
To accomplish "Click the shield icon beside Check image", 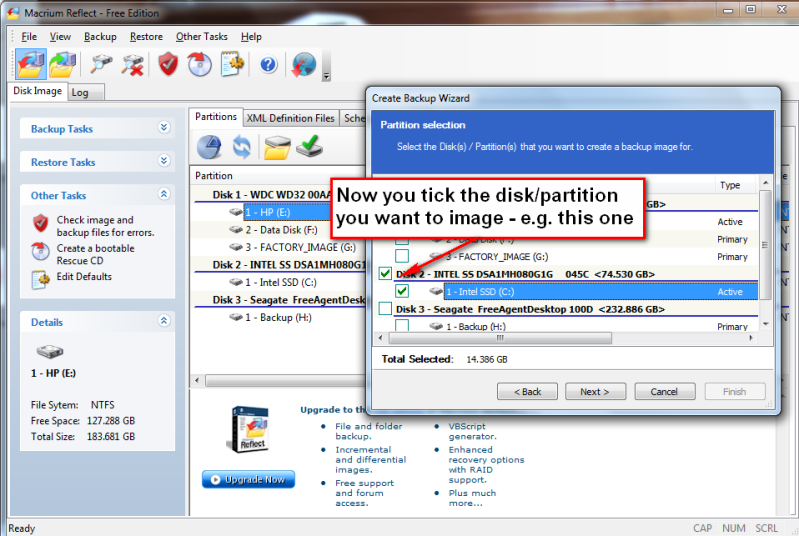I will (x=41, y=223).
